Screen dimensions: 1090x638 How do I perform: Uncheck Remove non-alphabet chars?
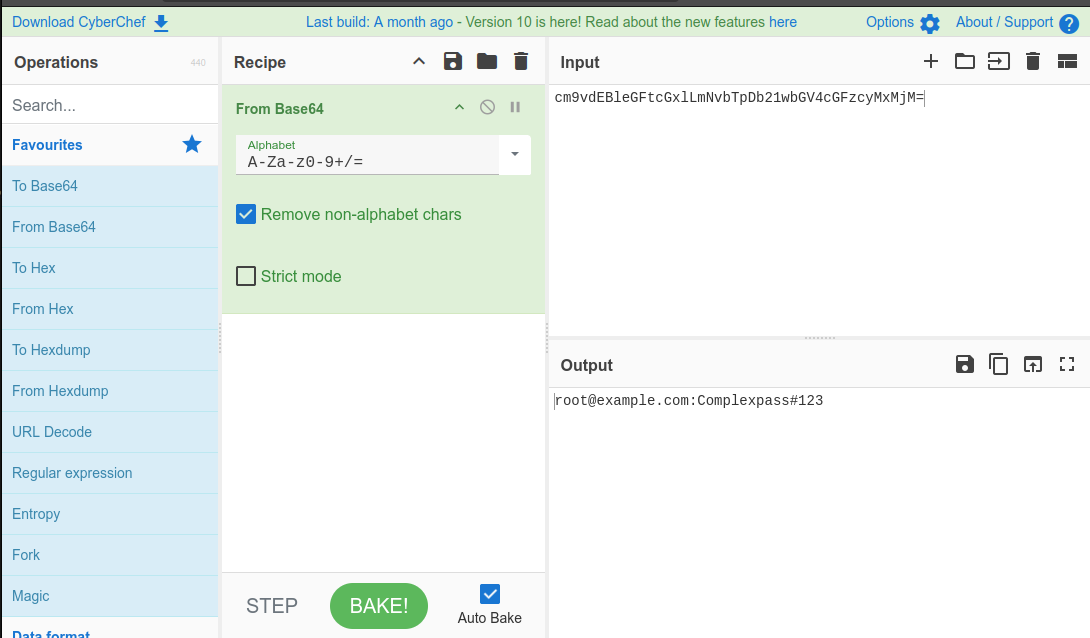coord(245,214)
